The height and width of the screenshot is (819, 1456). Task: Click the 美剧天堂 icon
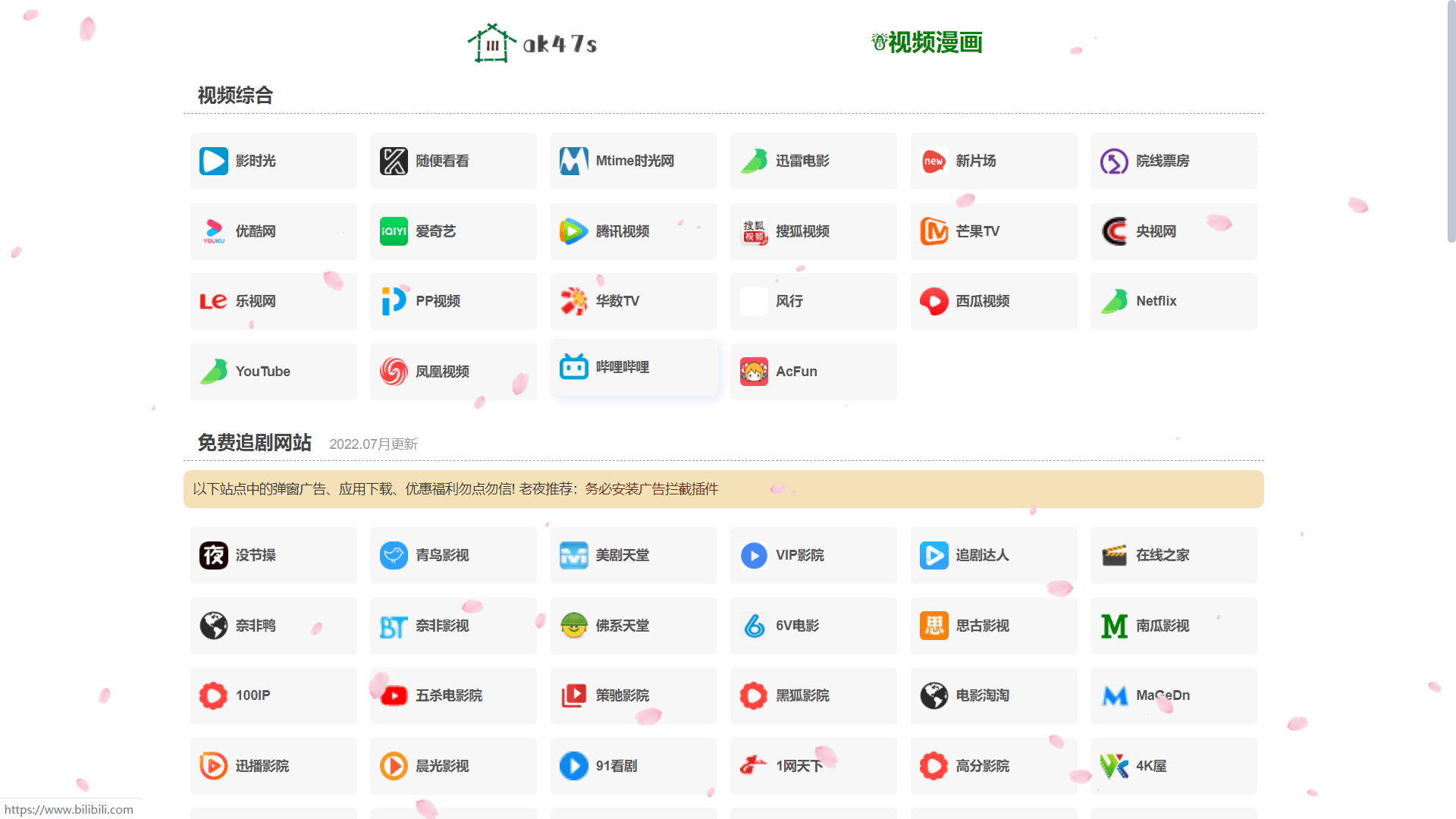click(573, 555)
